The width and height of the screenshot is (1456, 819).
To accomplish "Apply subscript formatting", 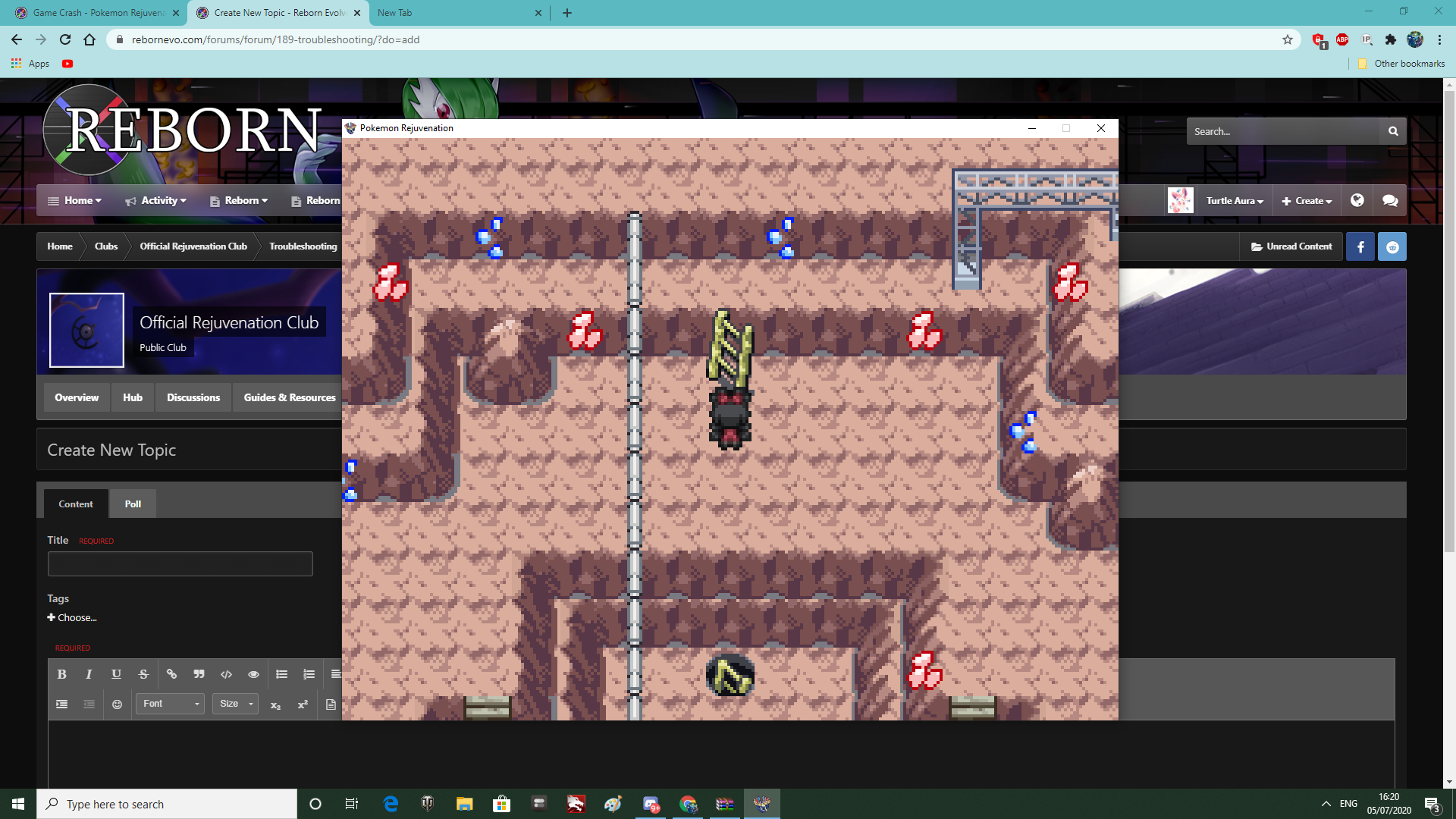I will tap(275, 704).
